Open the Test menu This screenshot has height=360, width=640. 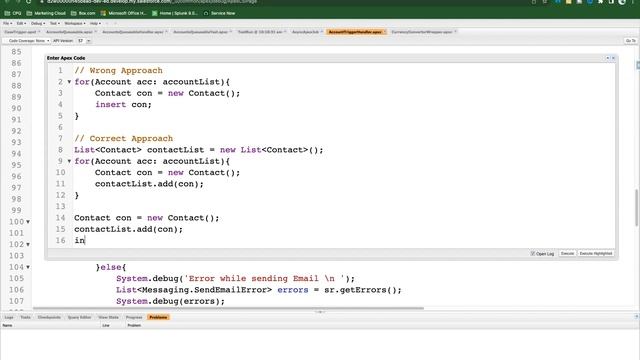pyautogui.click(x=54, y=23)
